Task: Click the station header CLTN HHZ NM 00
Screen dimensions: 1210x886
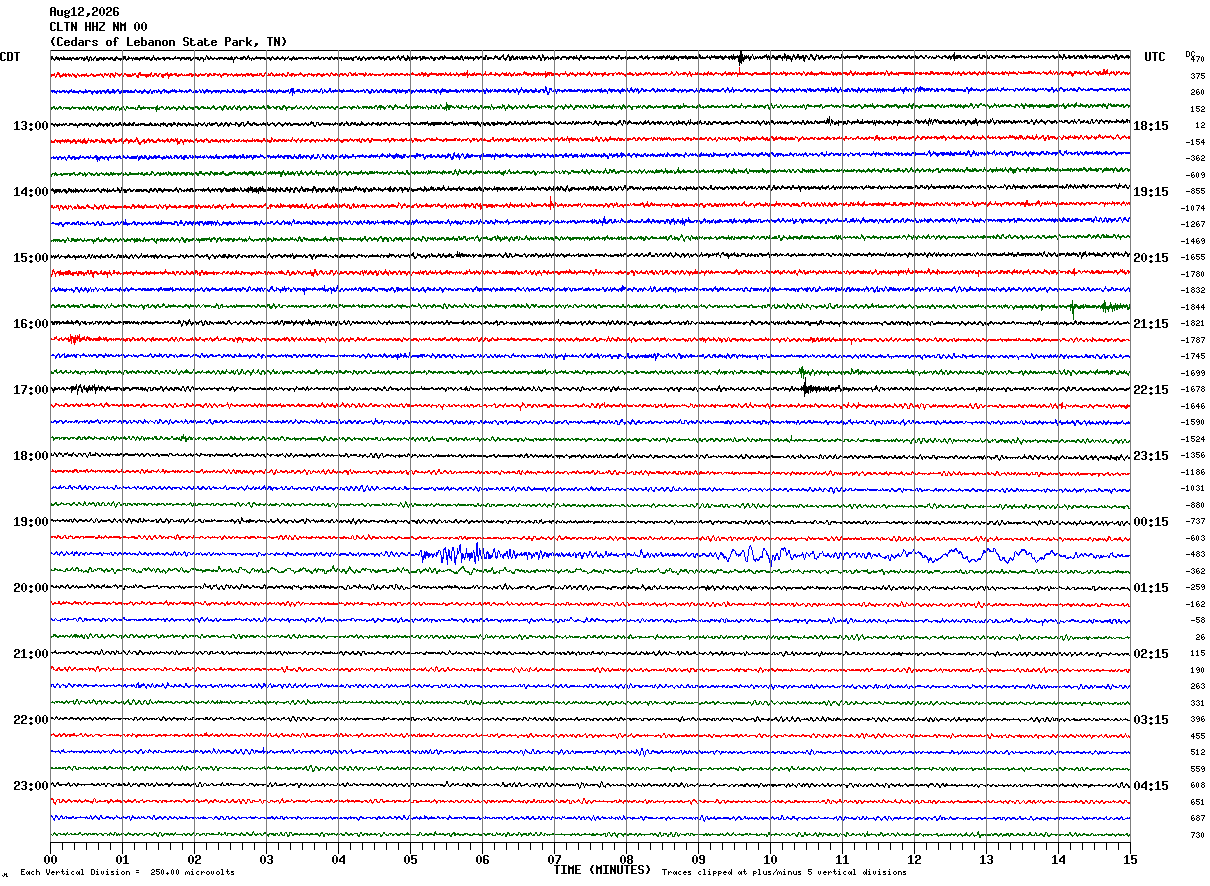Action: [98, 27]
